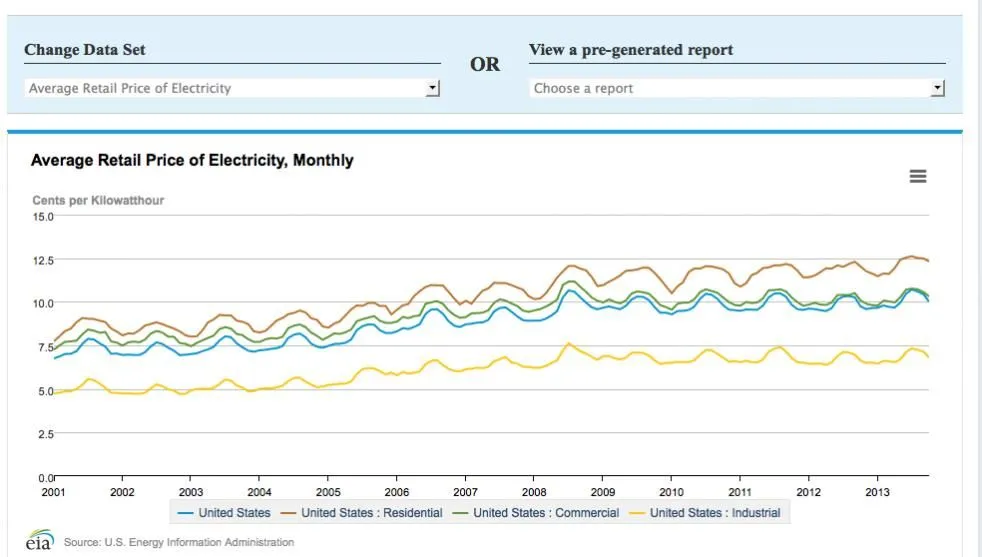Click the Source: U.S. Energy Information Administration text
Viewport: 982px width, 557px height.
tap(179, 542)
